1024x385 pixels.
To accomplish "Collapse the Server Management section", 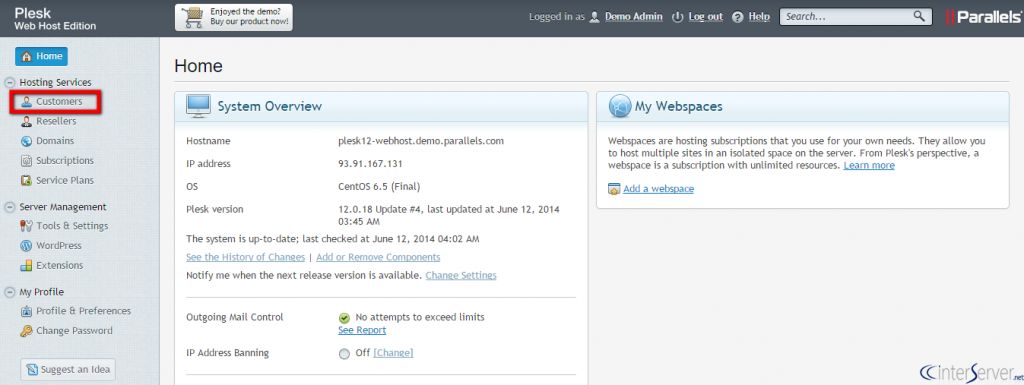I will [x=9, y=207].
